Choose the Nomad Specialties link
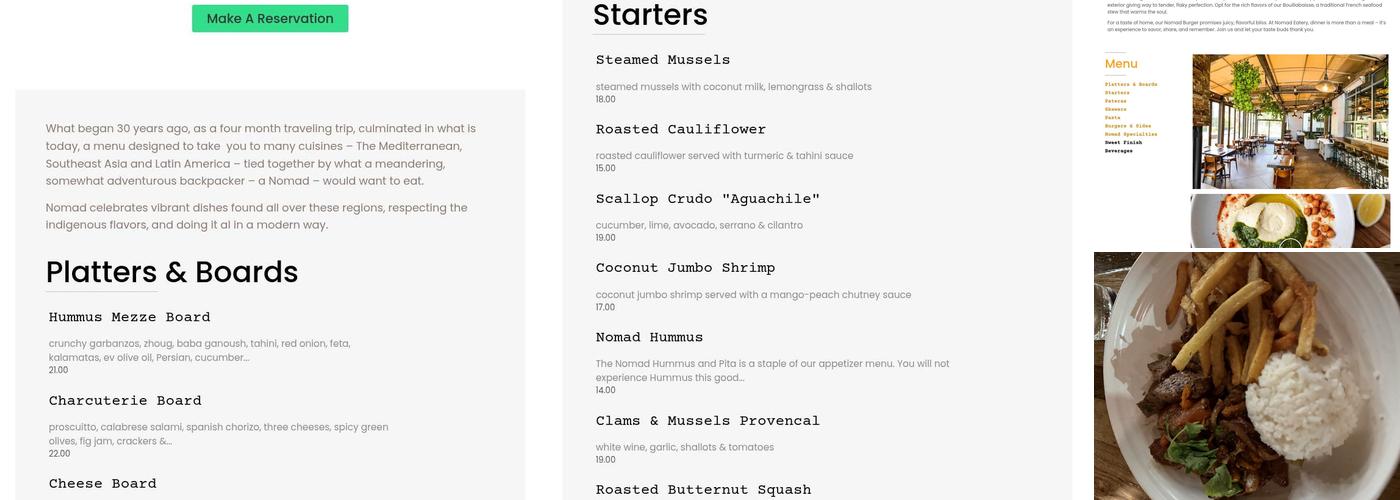This screenshot has height=500, width=1400. click(1131, 134)
